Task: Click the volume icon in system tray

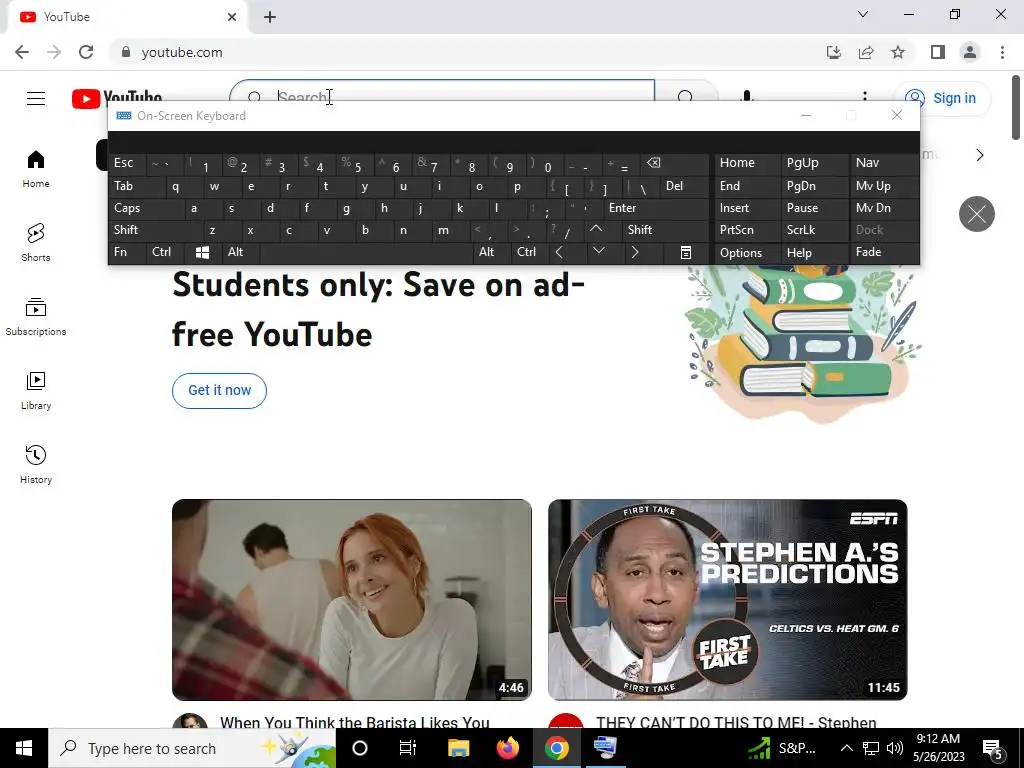Action: [895, 748]
